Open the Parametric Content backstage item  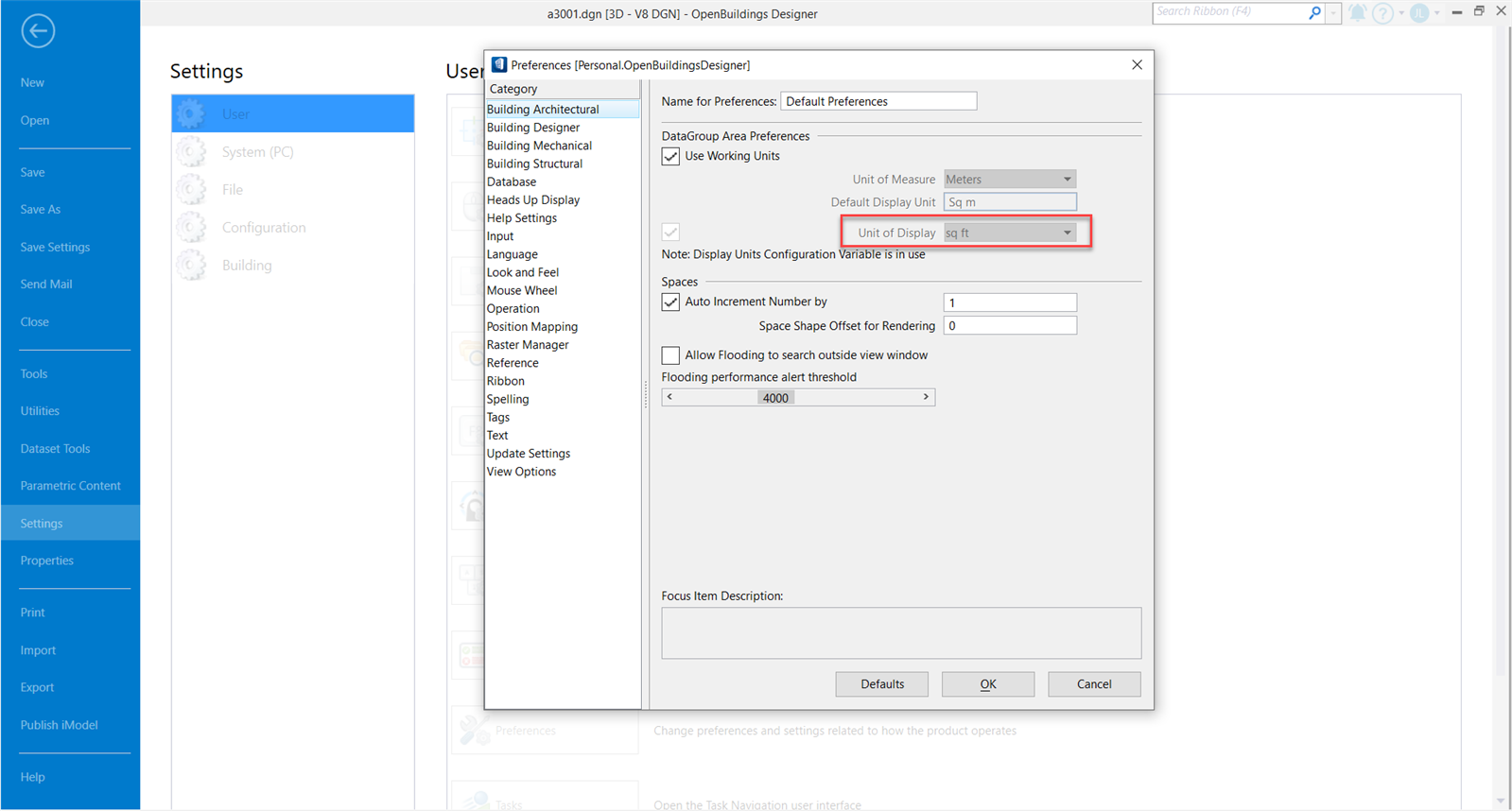(70, 486)
